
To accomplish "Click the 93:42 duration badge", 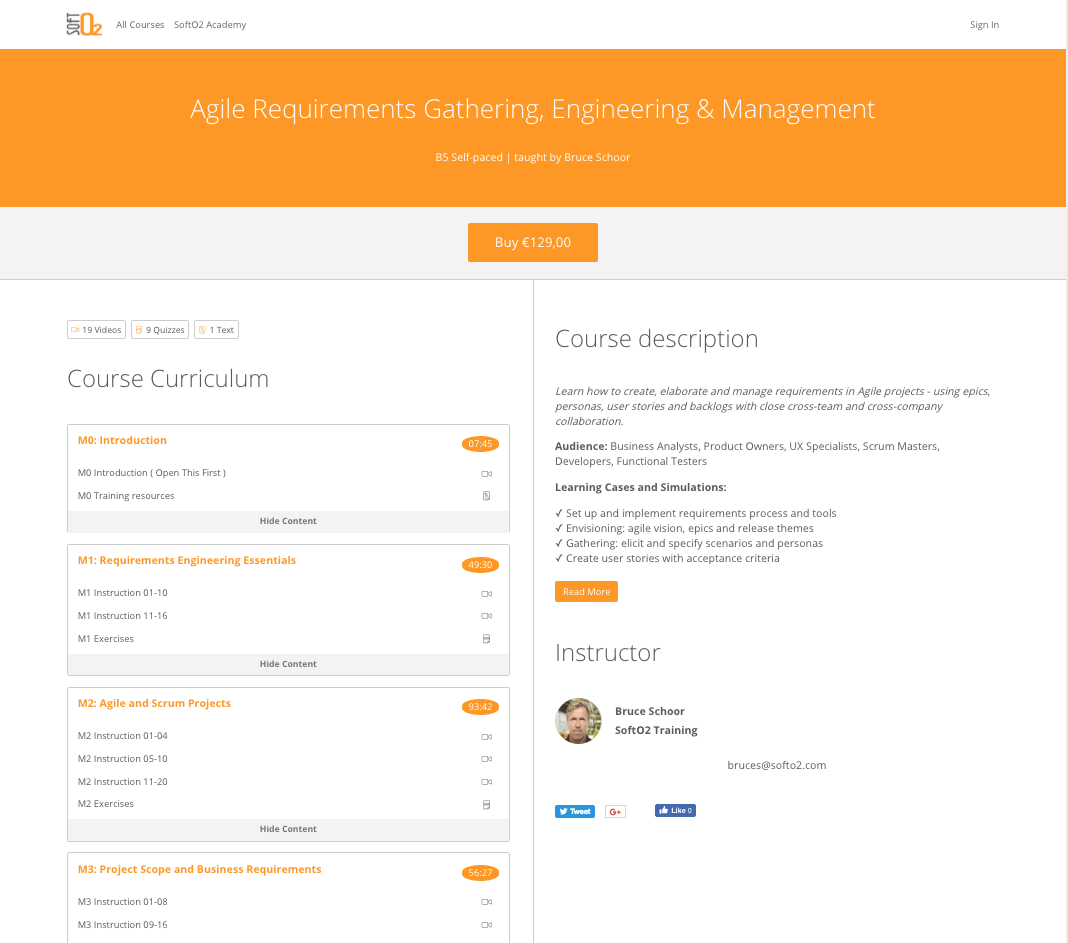I will click(480, 707).
